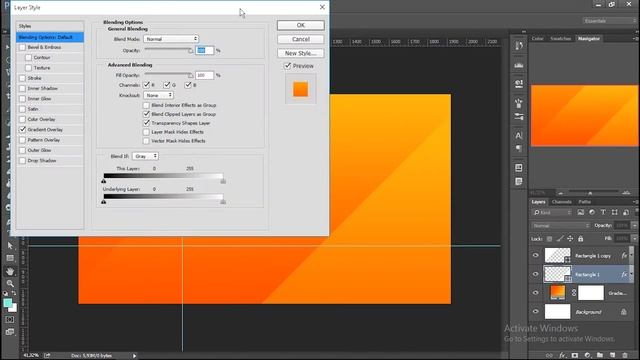Switch to the Swatches tab
The image size is (640, 360).
(x=560, y=38)
